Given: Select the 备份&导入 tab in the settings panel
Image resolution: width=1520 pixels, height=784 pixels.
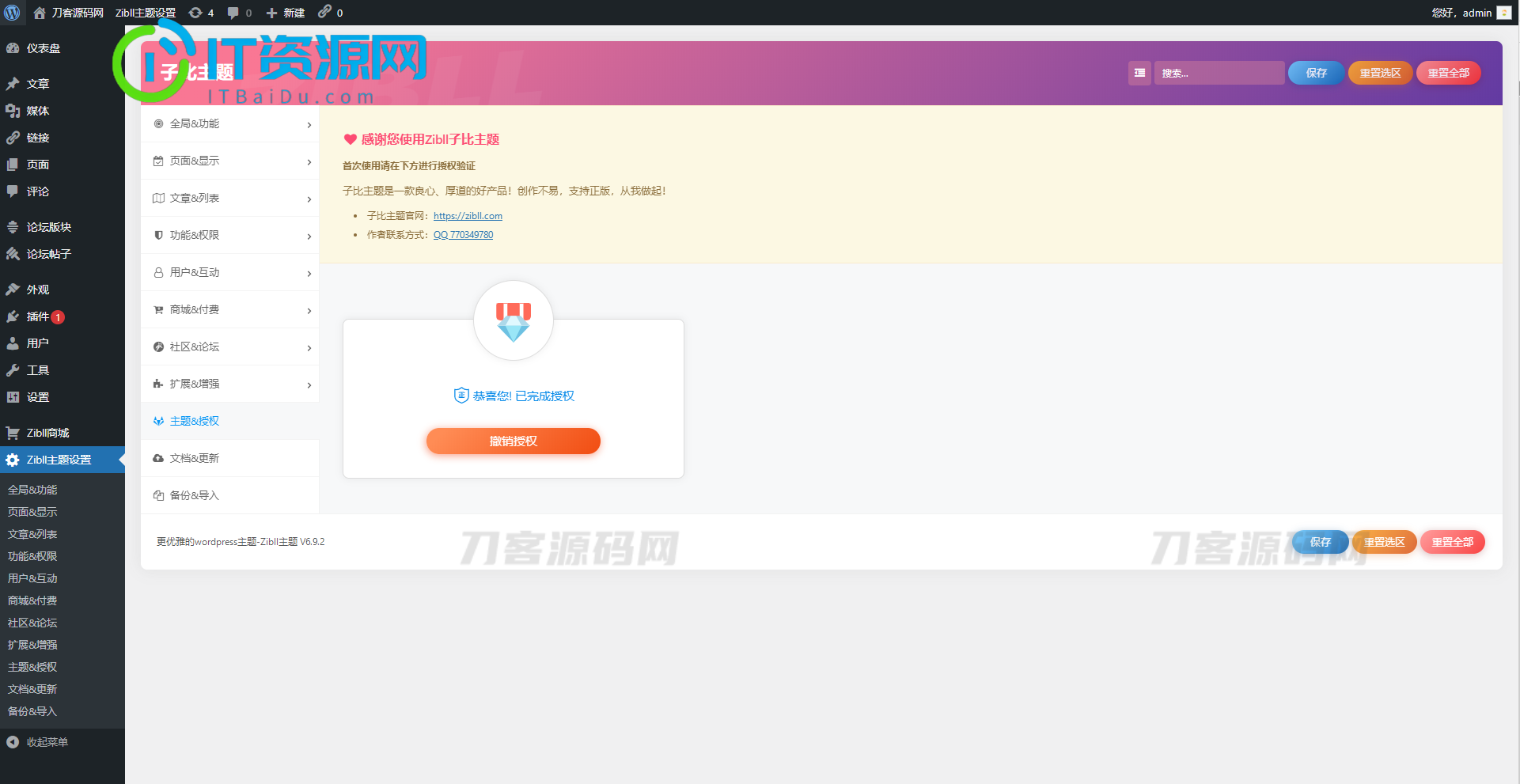Looking at the screenshot, I should (229, 495).
